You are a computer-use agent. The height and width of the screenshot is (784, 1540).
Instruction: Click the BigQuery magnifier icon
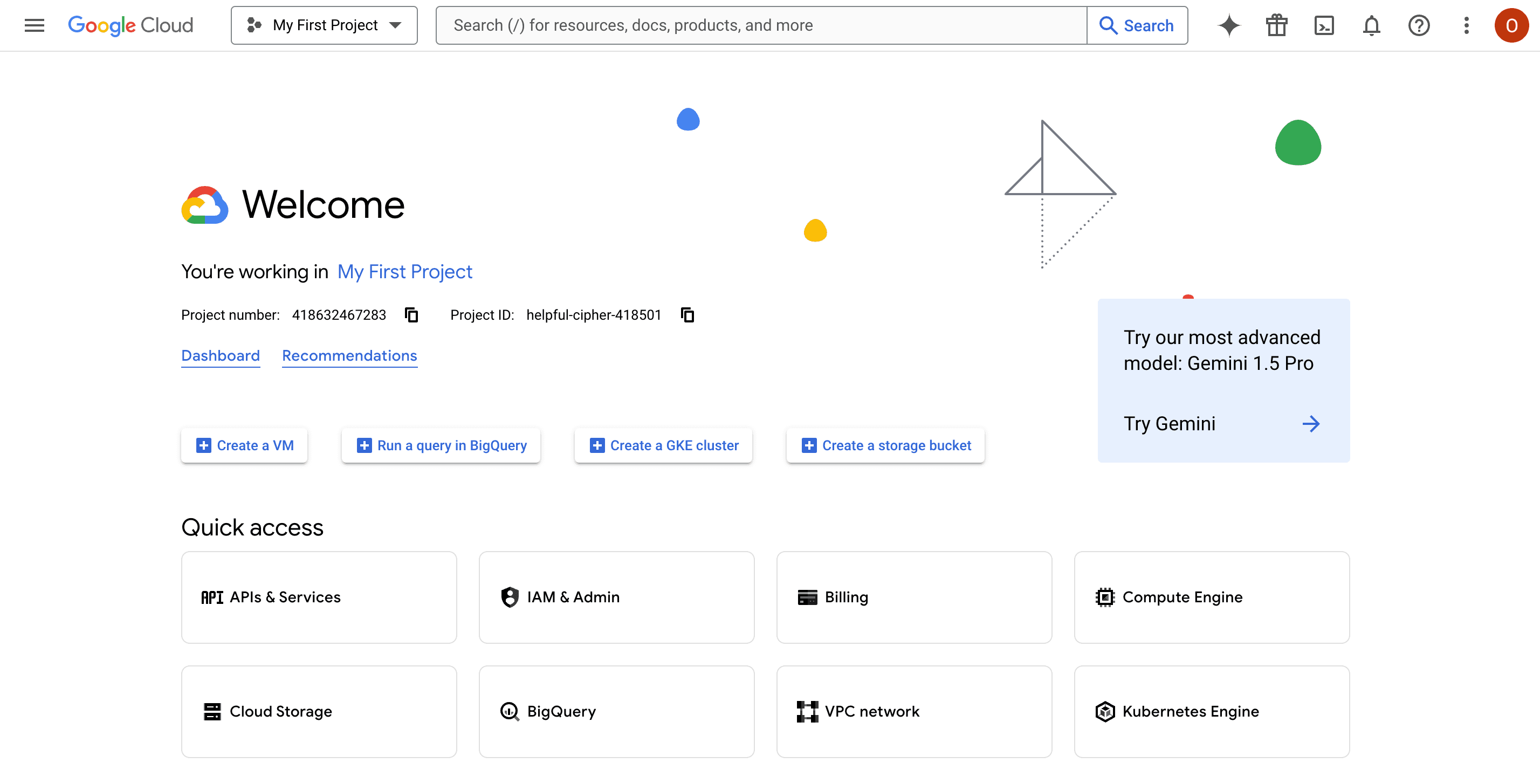pos(510,711)
